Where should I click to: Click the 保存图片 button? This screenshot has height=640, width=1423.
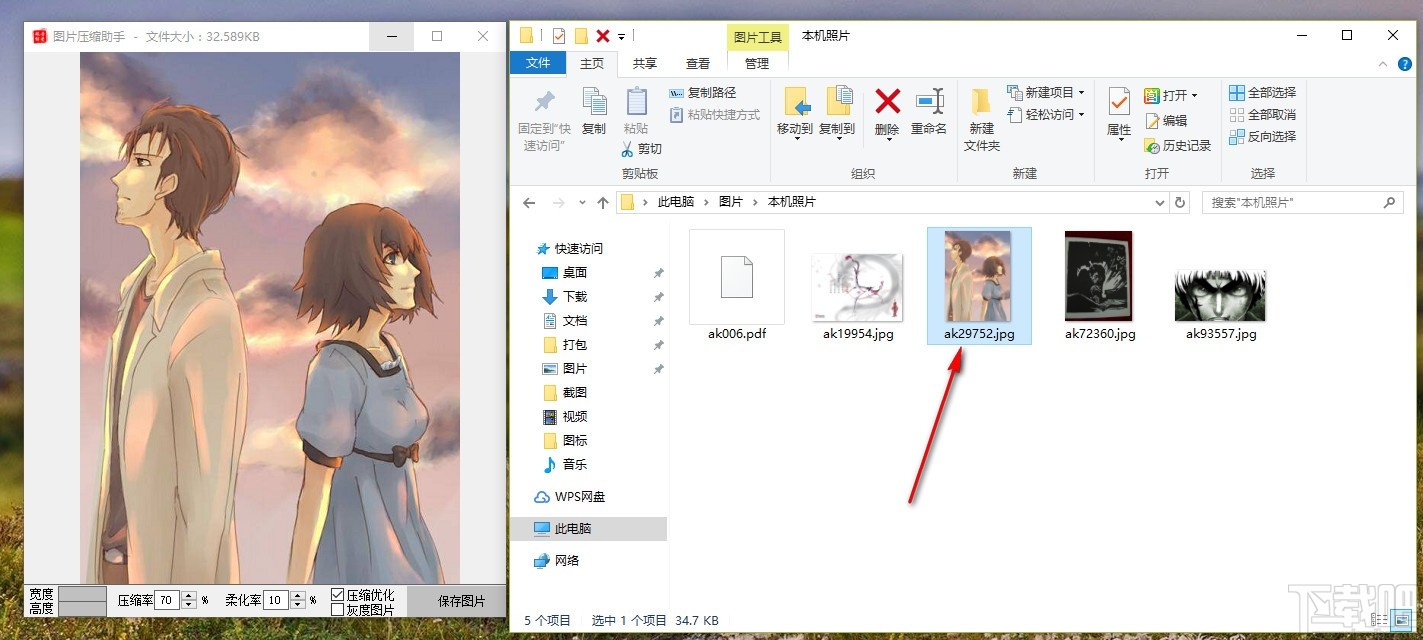(x=460, y=601)
